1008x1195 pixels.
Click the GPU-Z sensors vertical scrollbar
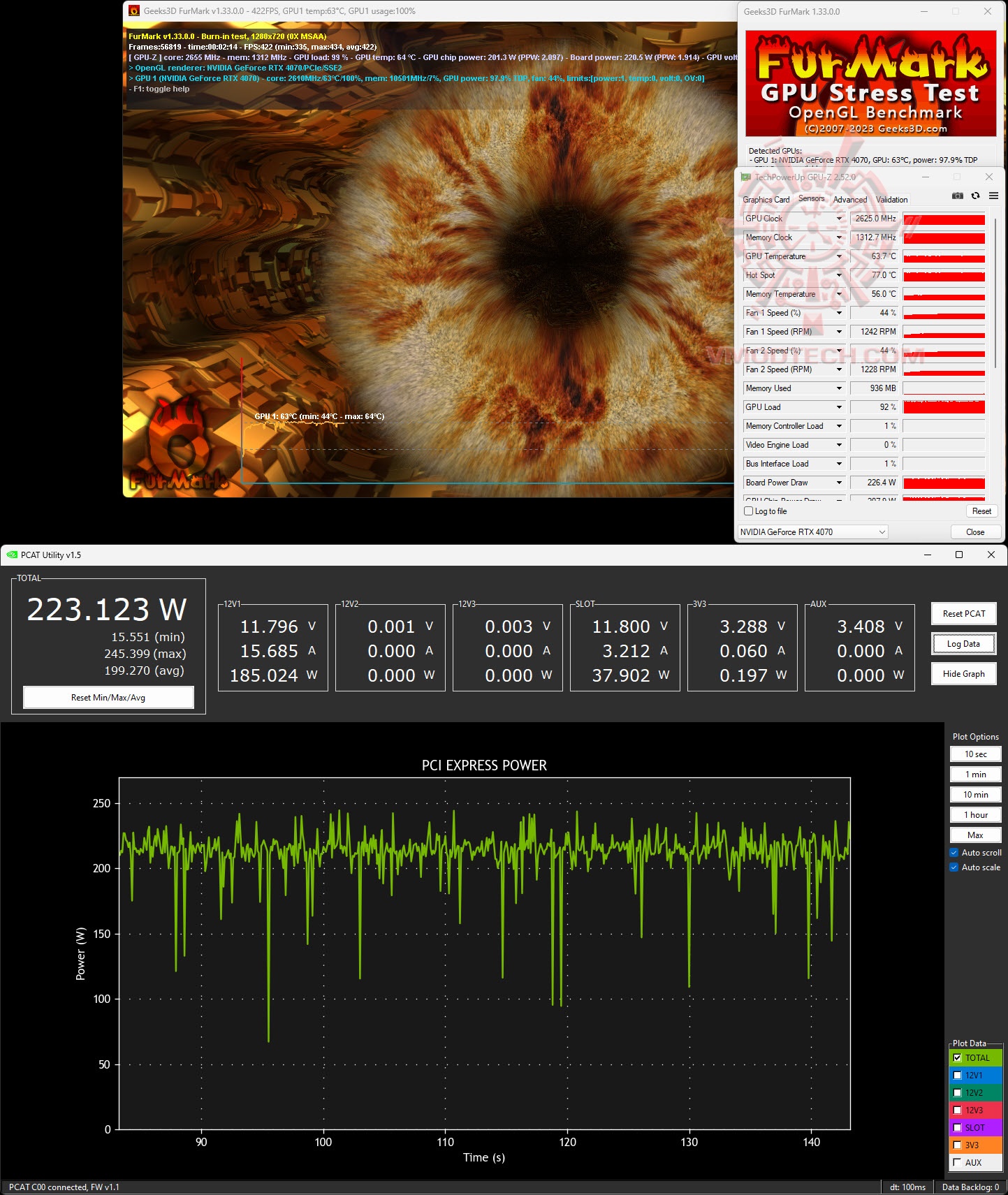pos(995,293)
